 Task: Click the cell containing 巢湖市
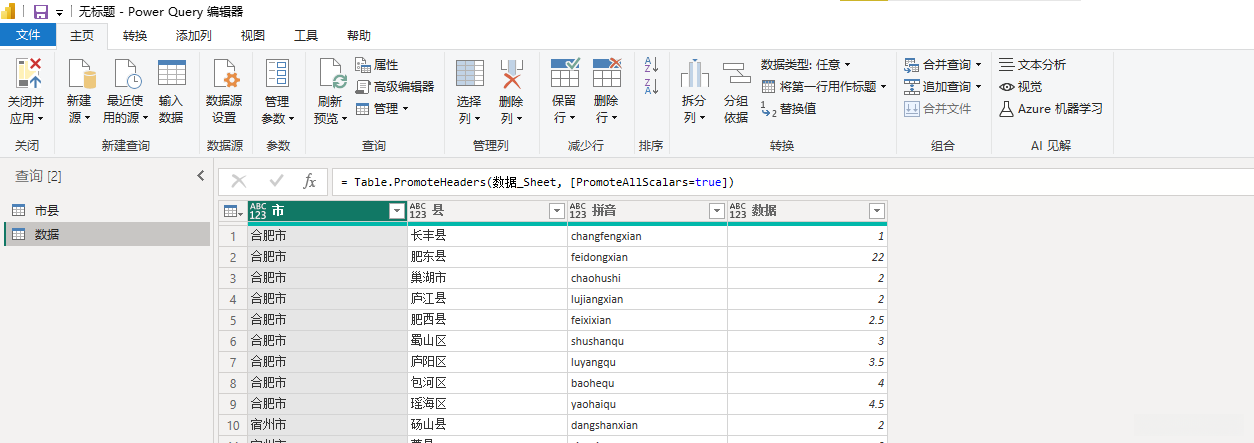pos(487,278)
